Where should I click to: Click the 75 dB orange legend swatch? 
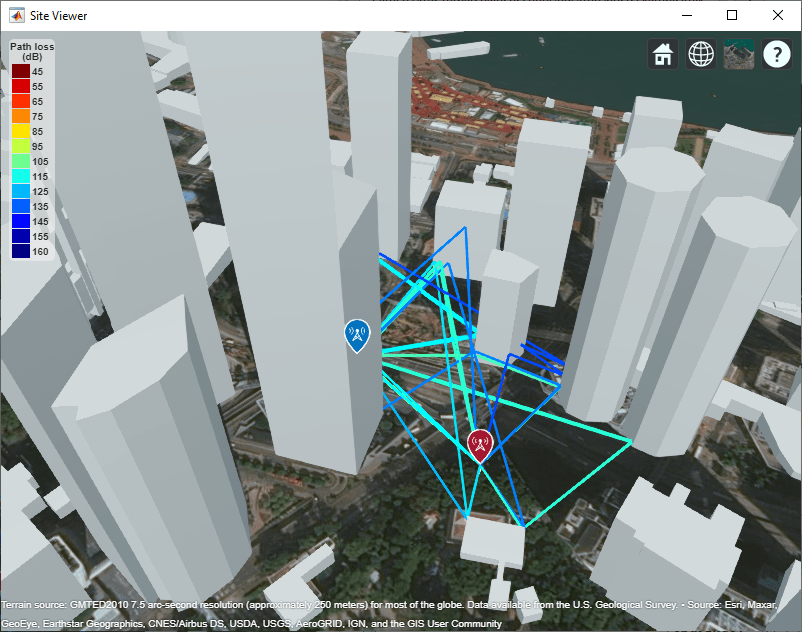(x=21, y=116)
